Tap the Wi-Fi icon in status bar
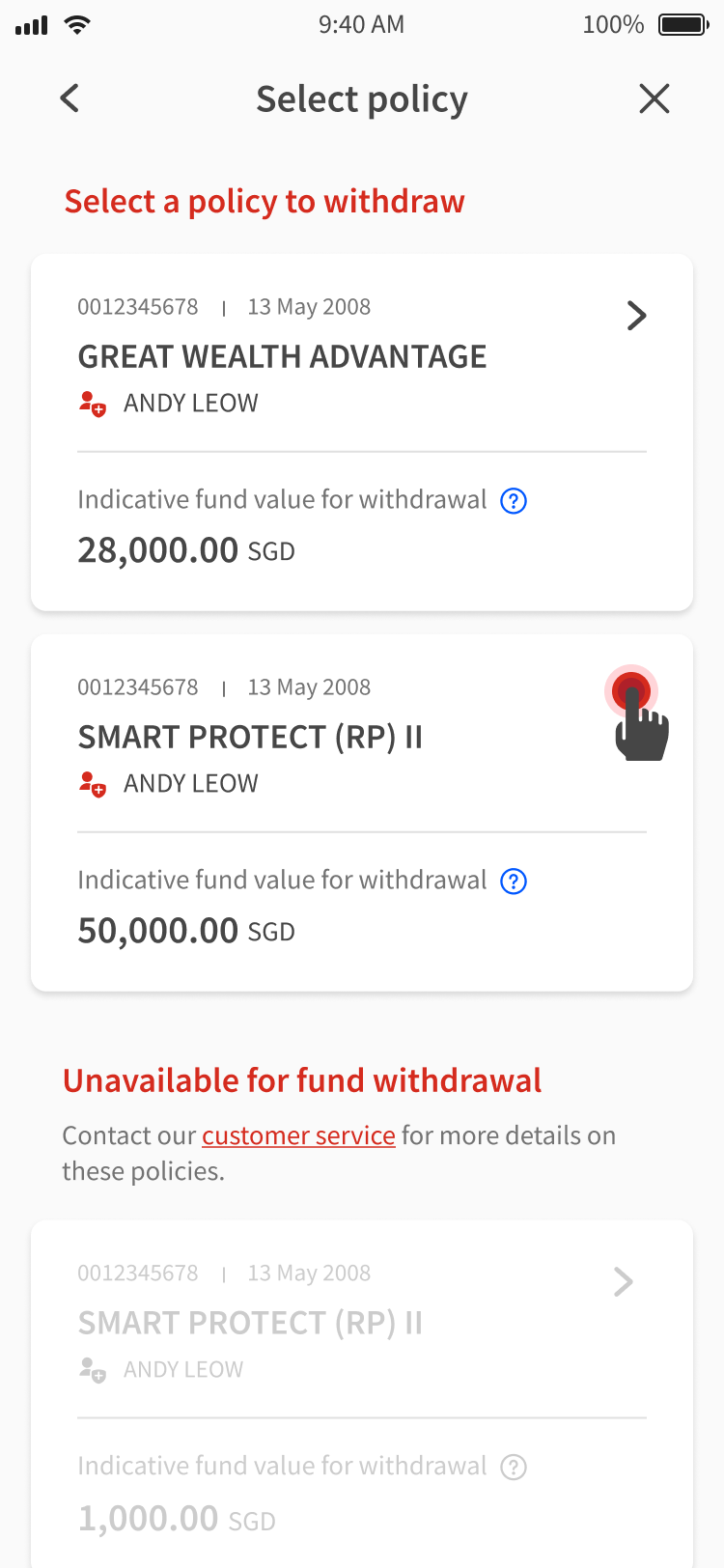The width and height of the screenshot is (724, 1568). coord(76,25)
